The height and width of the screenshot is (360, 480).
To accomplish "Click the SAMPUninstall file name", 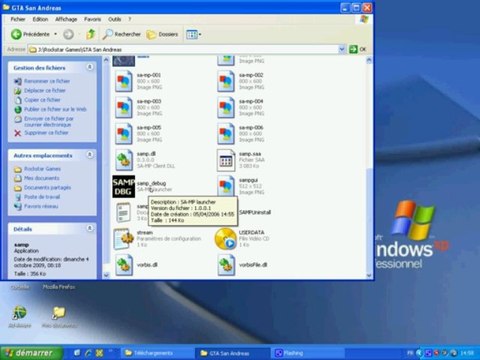I will (255, 212).
